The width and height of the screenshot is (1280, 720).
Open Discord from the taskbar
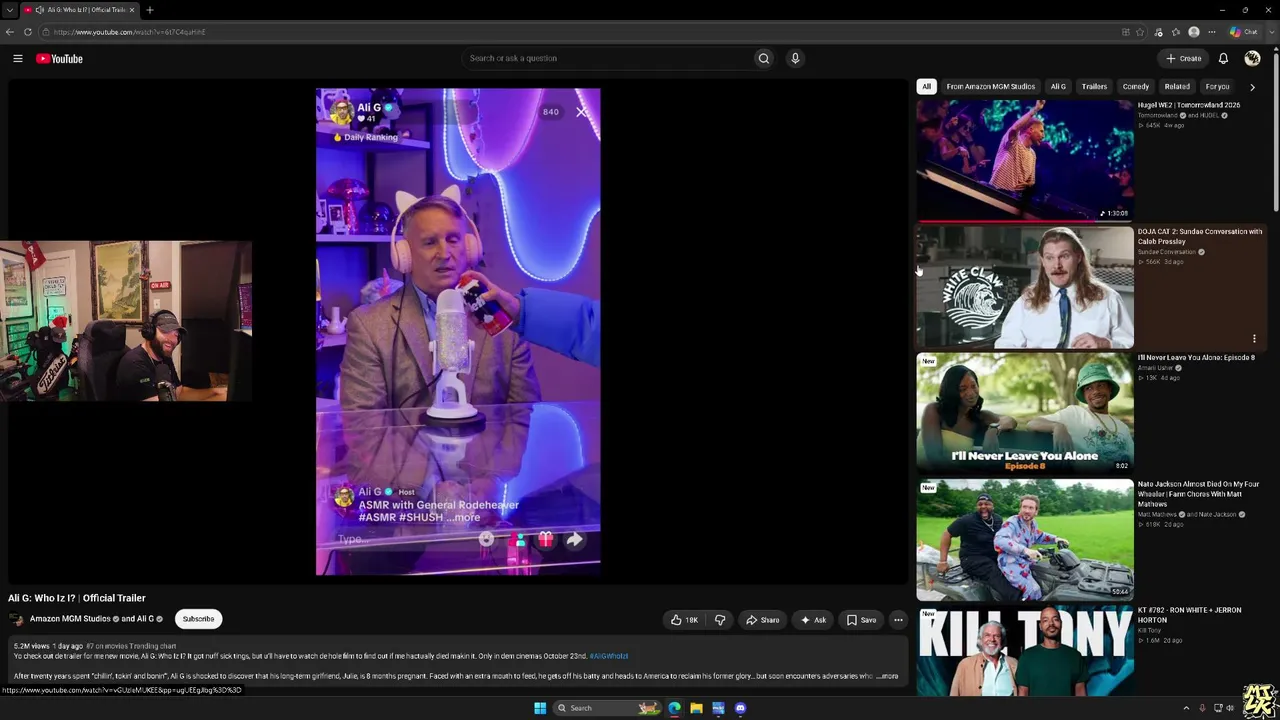(x=740, y=708)
